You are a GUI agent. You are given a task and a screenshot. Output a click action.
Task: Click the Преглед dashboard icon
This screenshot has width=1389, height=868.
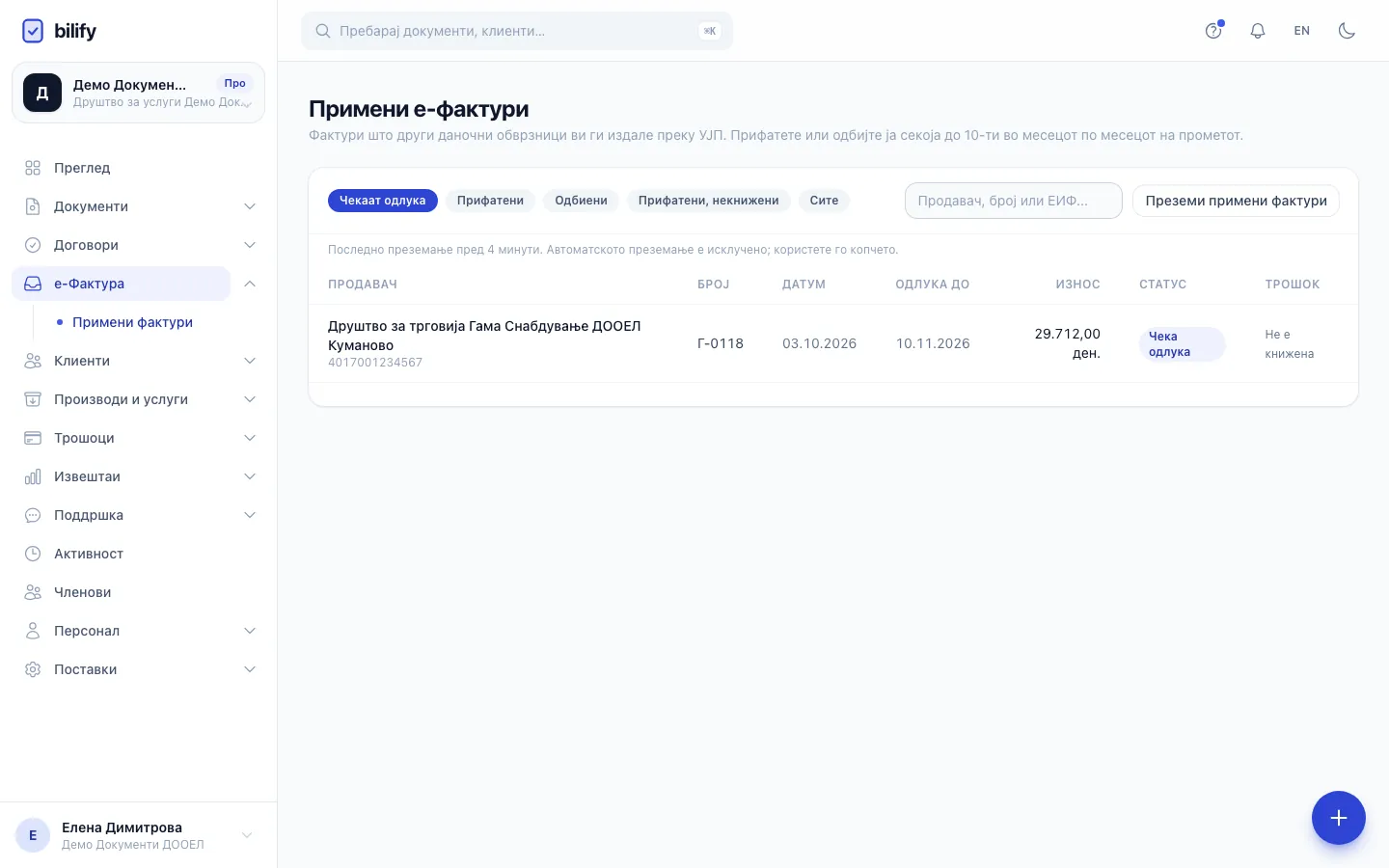click(x=33, y=168)
